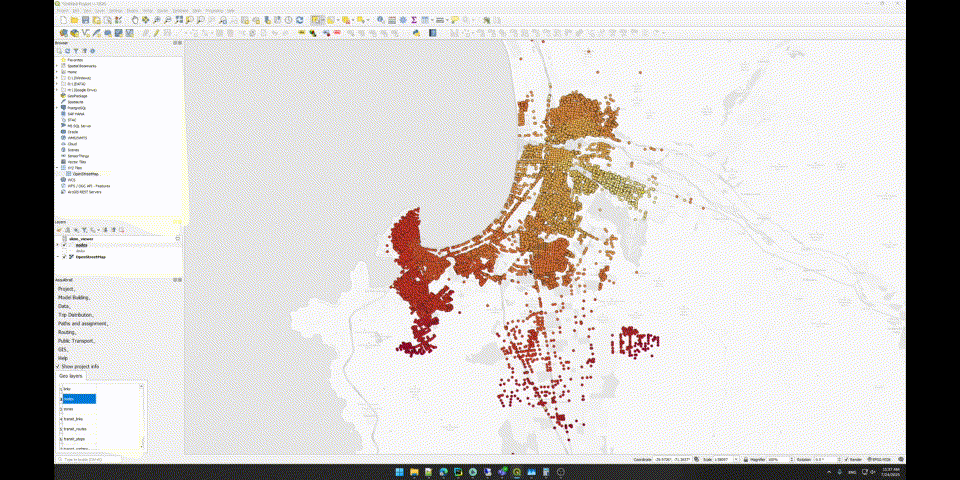This screenshot has height=480, width=960.
Task: Open the Select Features dropdown arrow
Action: [x=324, y=20]
